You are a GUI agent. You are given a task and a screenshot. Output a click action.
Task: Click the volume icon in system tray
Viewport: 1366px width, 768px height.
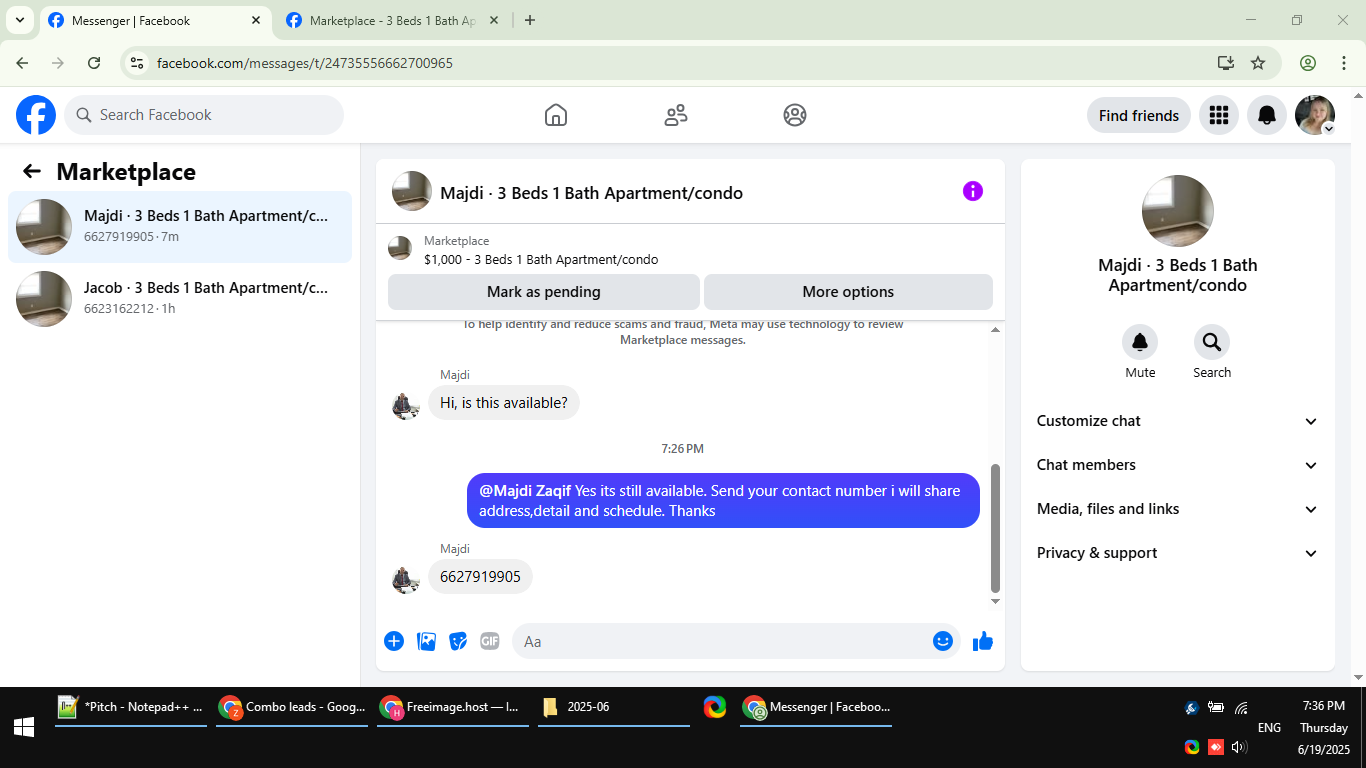pos(1240,747)
